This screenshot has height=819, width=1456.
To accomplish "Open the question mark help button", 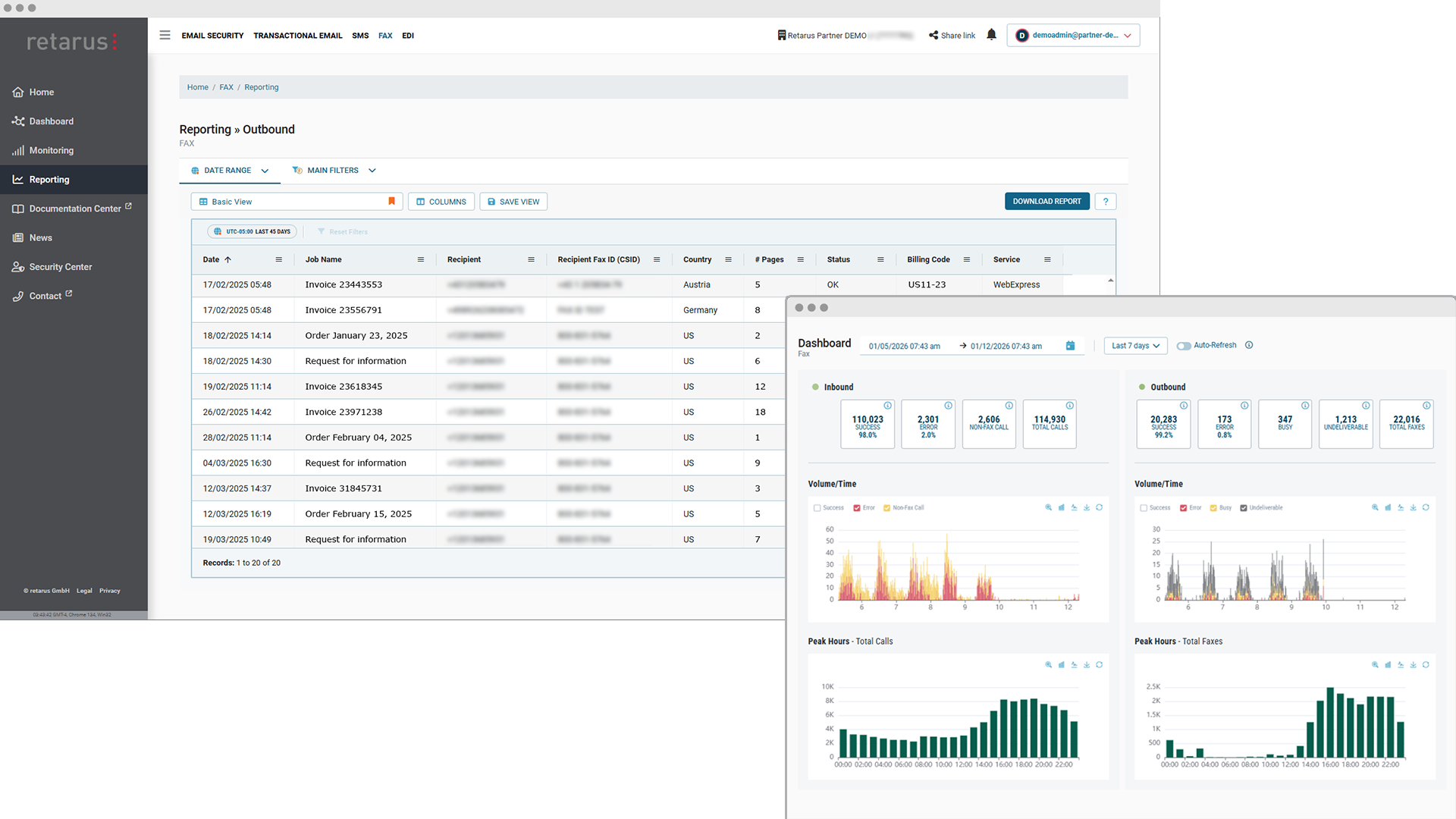I will 1106,202.
